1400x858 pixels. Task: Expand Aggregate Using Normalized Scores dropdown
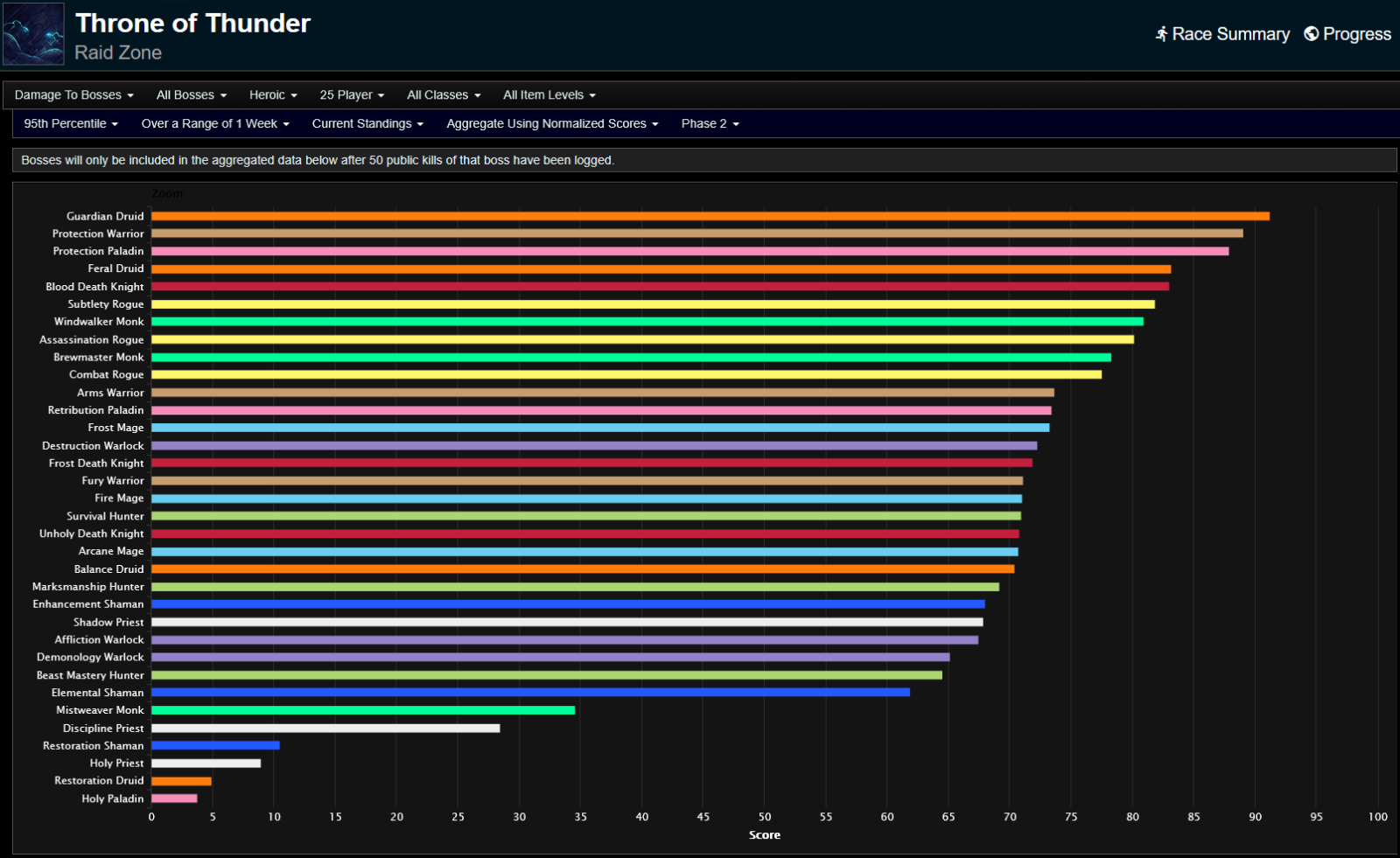click(x=551, y=124)
